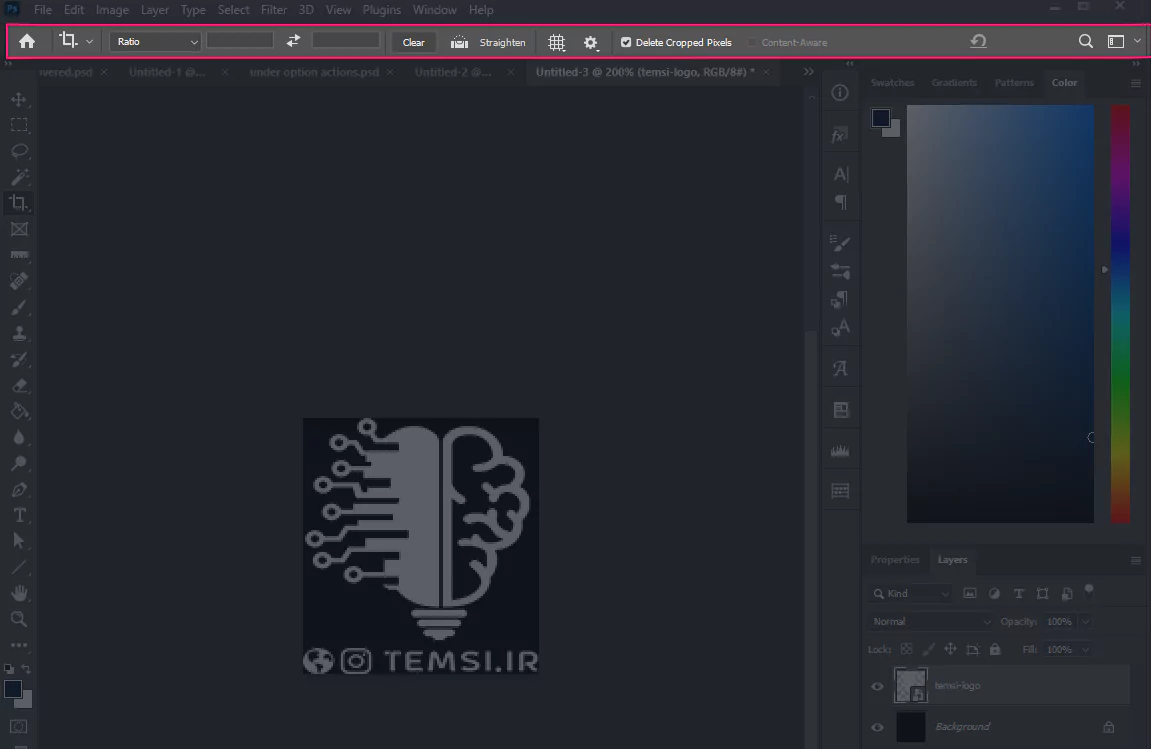Open the Normal blend mode dropdown
Image resolution: width=1151 pixels, height=749 pixels.
click(x=931, y=621)
